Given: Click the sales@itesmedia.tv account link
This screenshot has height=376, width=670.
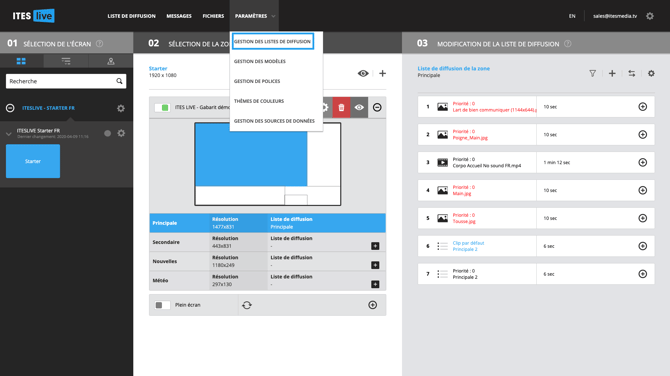Looking at the screenshot, I should tap(614, 16).
